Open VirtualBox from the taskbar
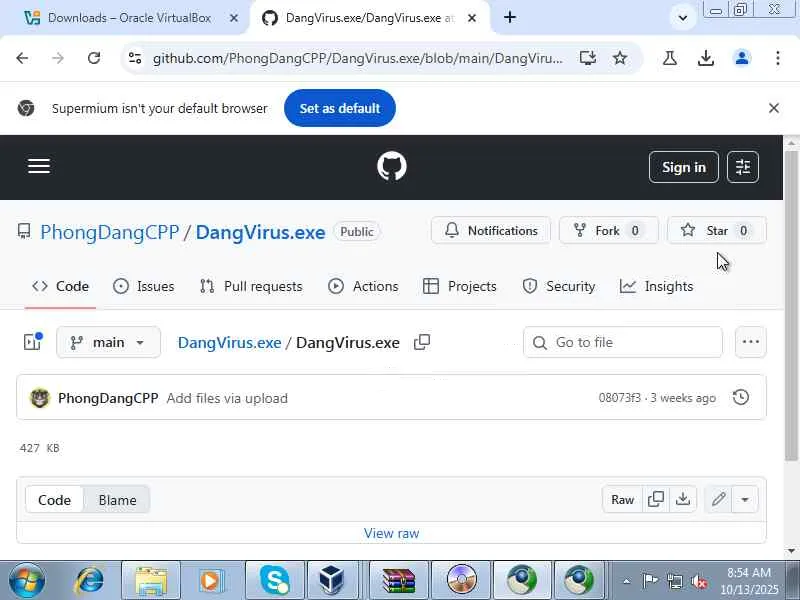This screenshot has height=600, width=800. pos(332,581)
